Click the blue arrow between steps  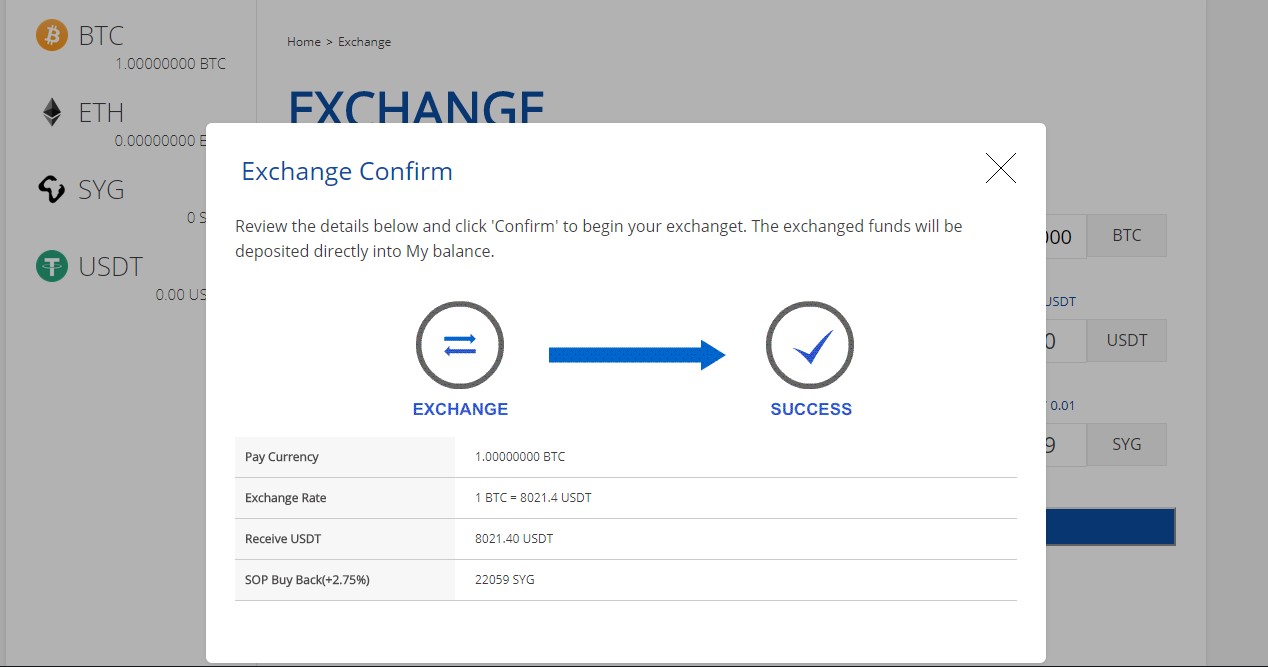(x=636, y=355)
